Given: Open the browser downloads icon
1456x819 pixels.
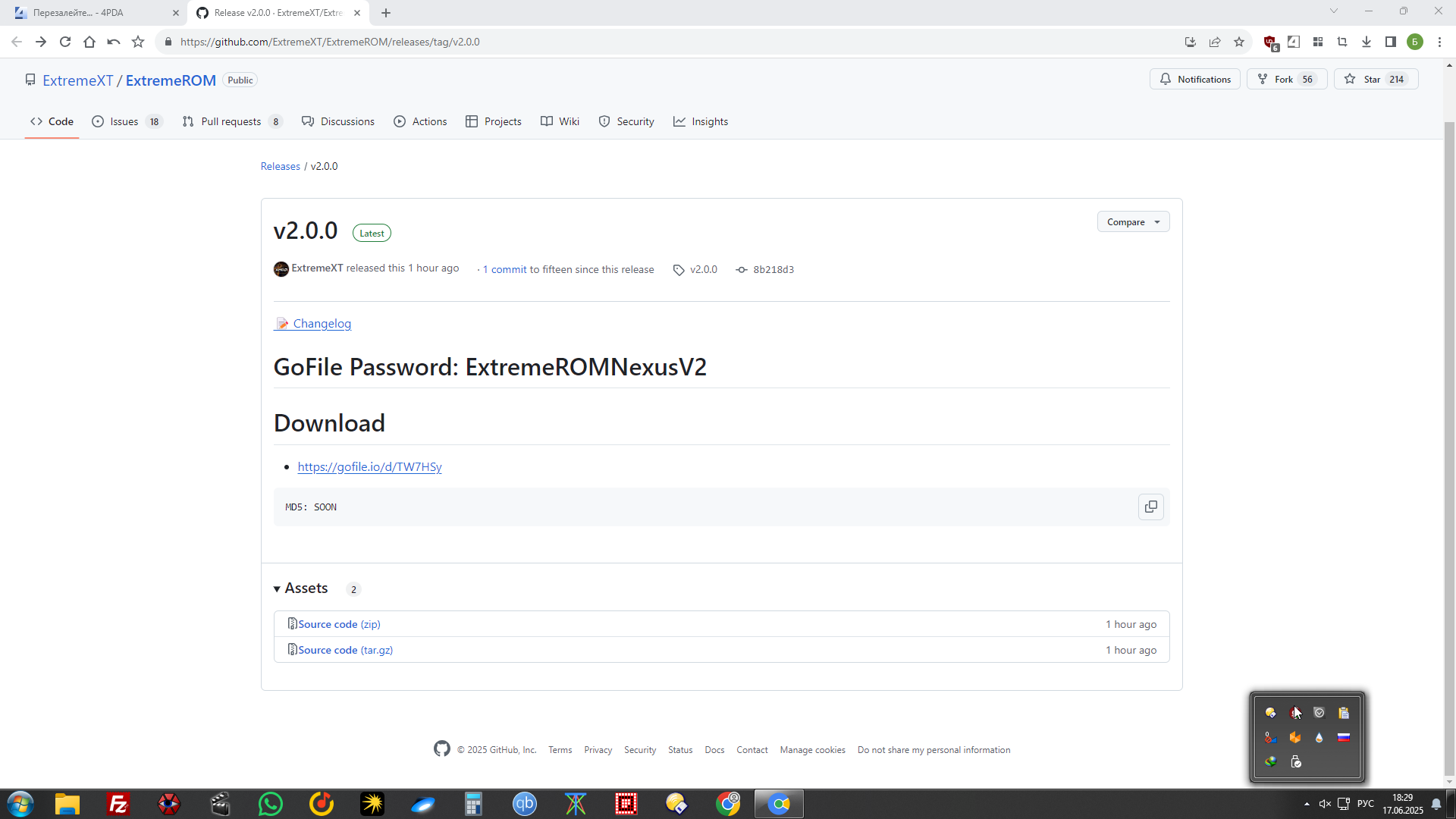Looking at the screenshot, I should tap(1366, 42).
